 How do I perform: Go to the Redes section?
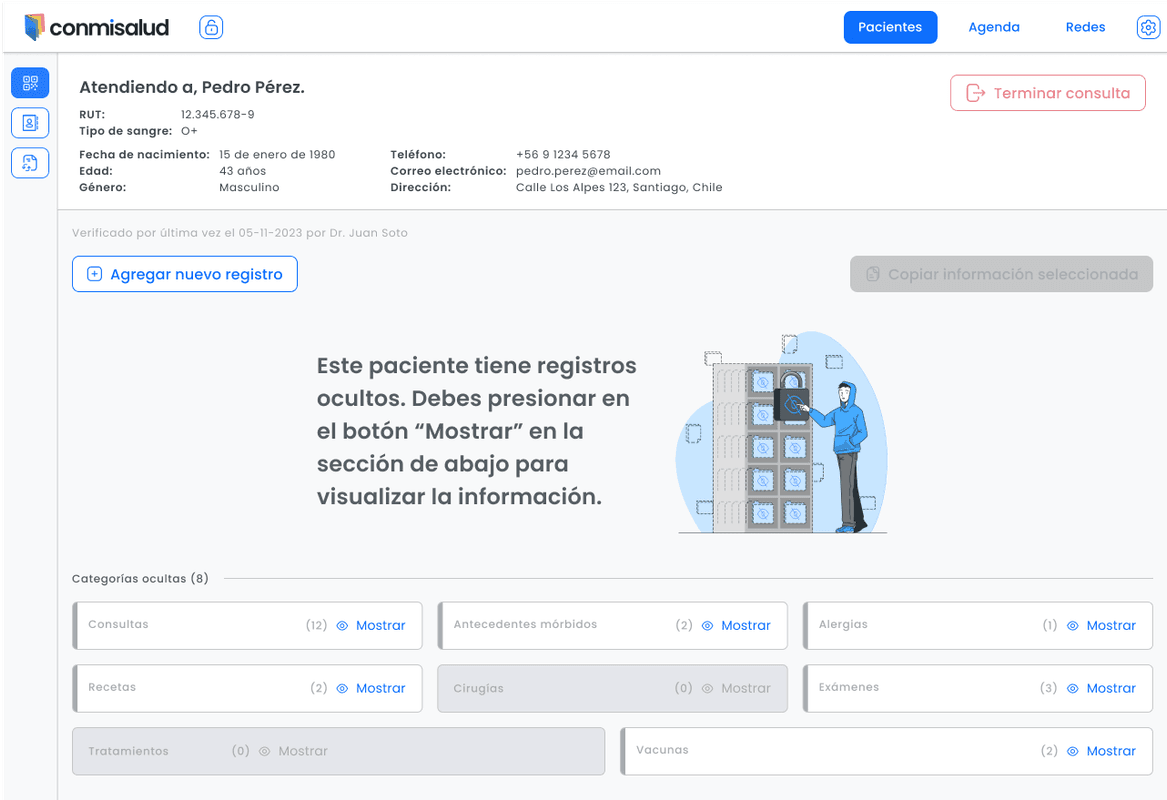tap(1085, 27)
